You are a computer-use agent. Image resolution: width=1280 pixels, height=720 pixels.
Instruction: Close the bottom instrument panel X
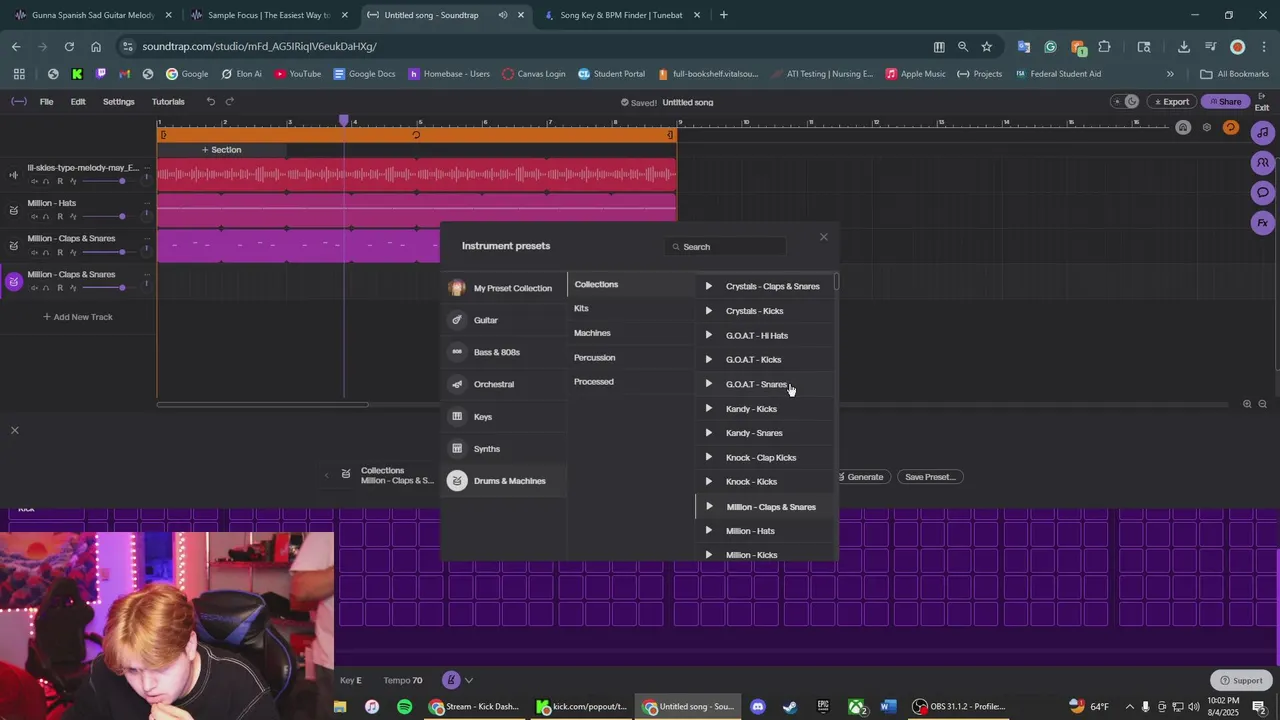pyautogui.click(x=14, y=430)
